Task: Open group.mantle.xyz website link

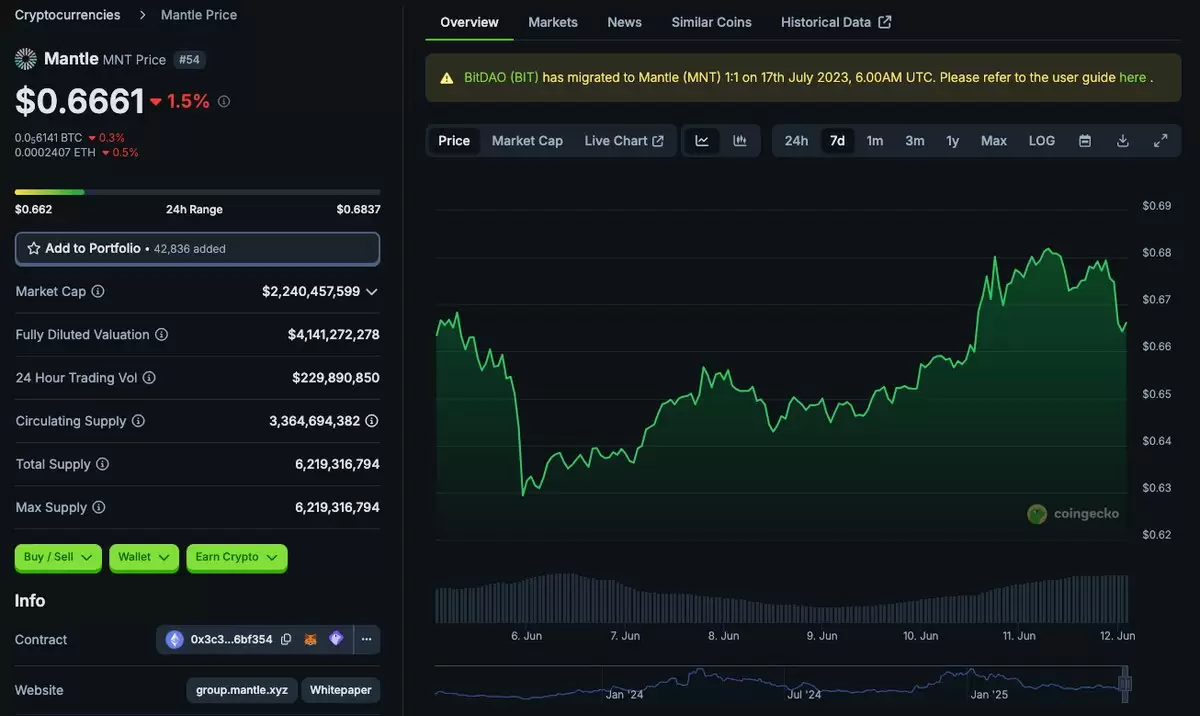Action: (x=241, y=690)
